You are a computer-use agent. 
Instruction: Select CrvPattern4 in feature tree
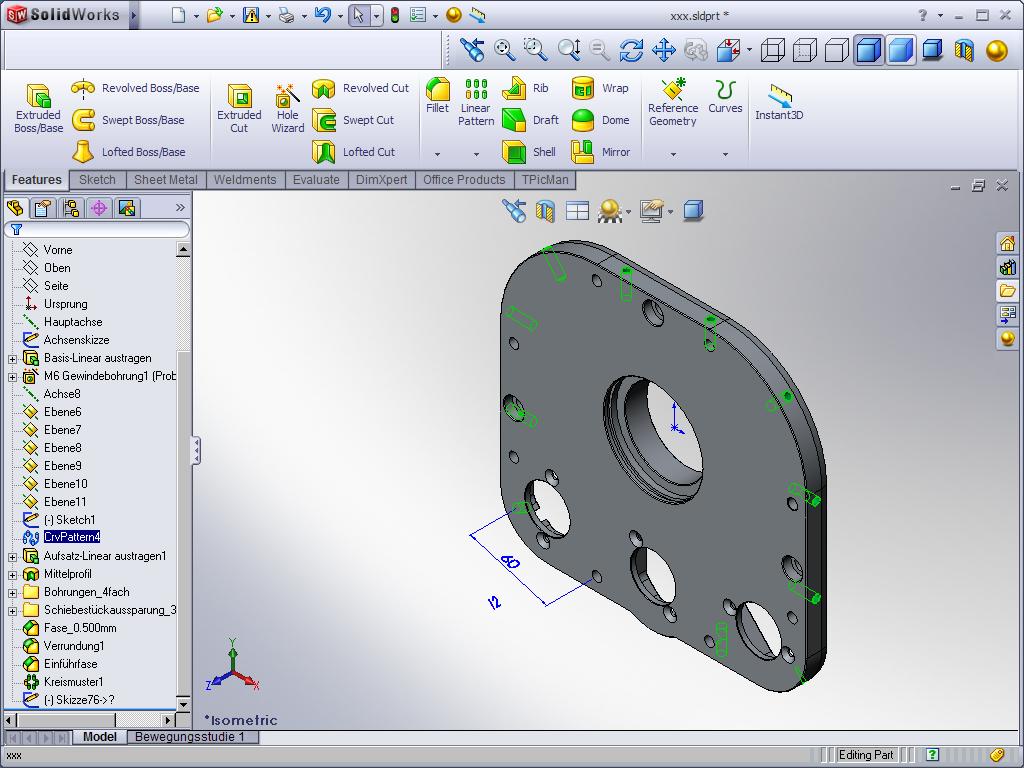[x=72, y=537]
